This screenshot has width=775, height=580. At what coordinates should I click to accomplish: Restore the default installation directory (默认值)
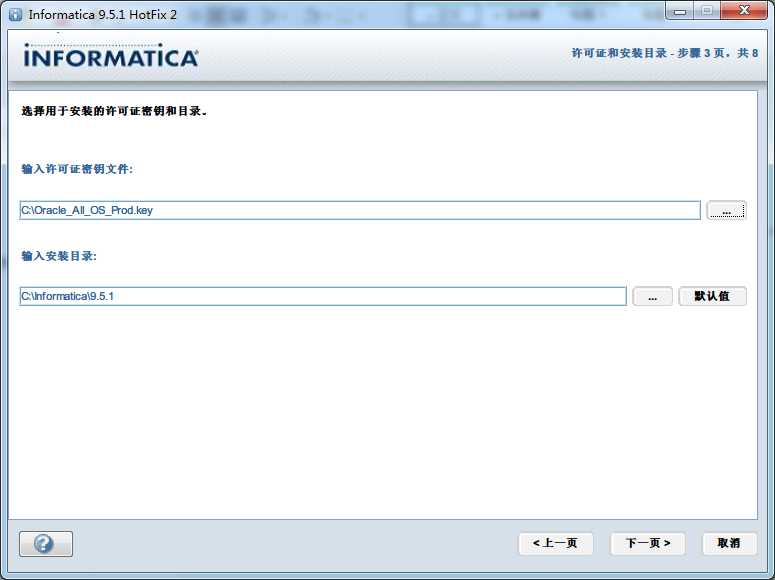[x=712, y=296]
